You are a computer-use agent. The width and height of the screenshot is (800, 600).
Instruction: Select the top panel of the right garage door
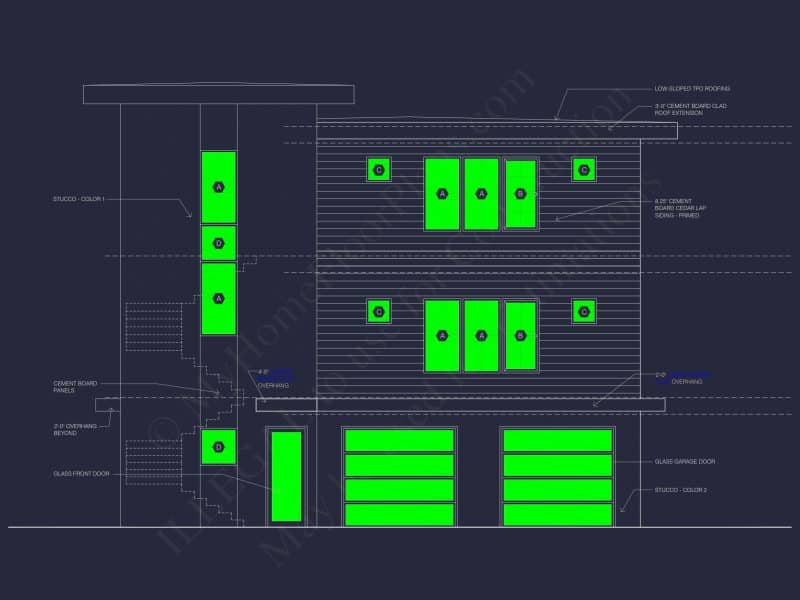pos(558,441)
